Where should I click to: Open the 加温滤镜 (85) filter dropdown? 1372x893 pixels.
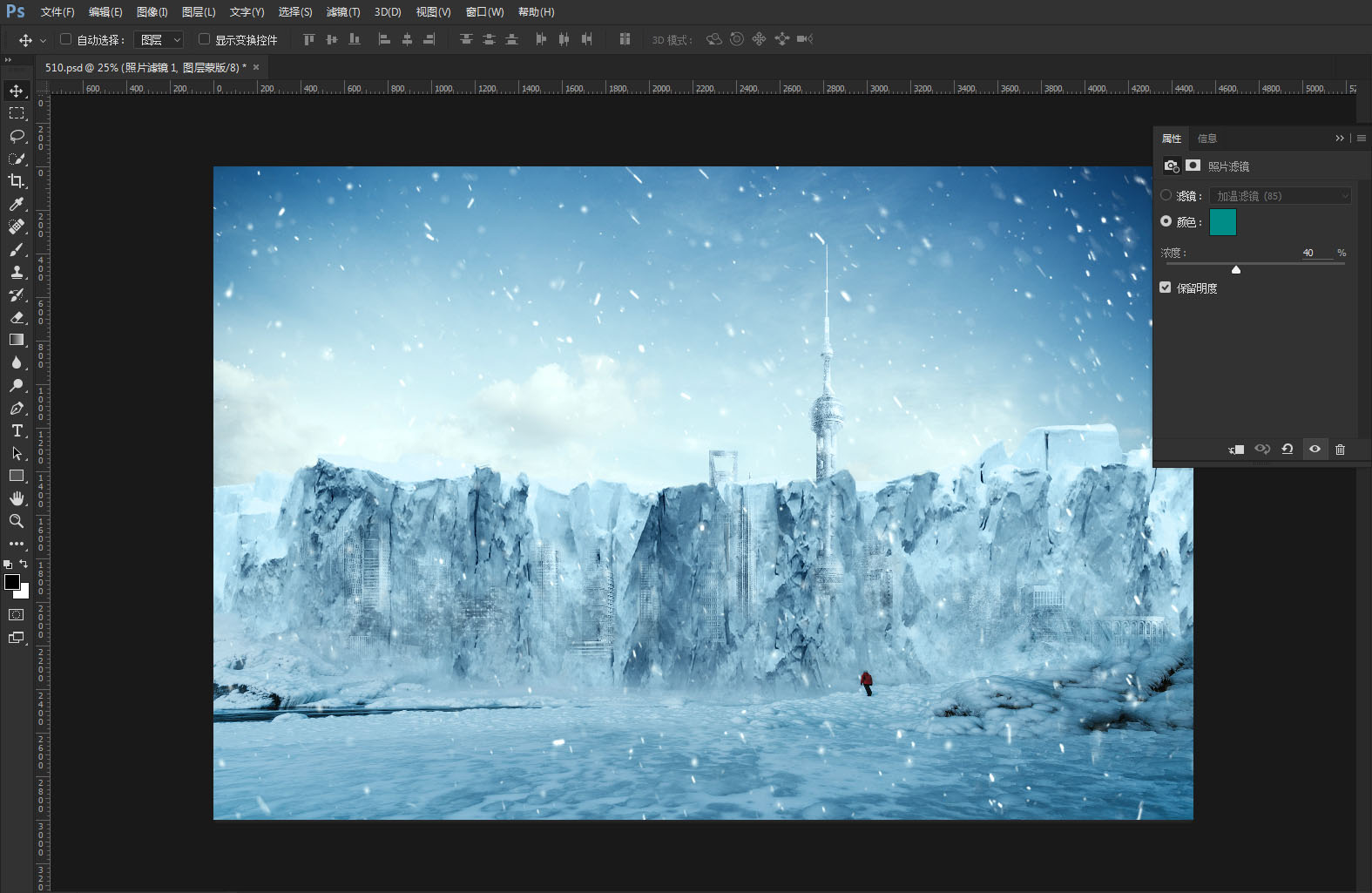[1281, 196]
